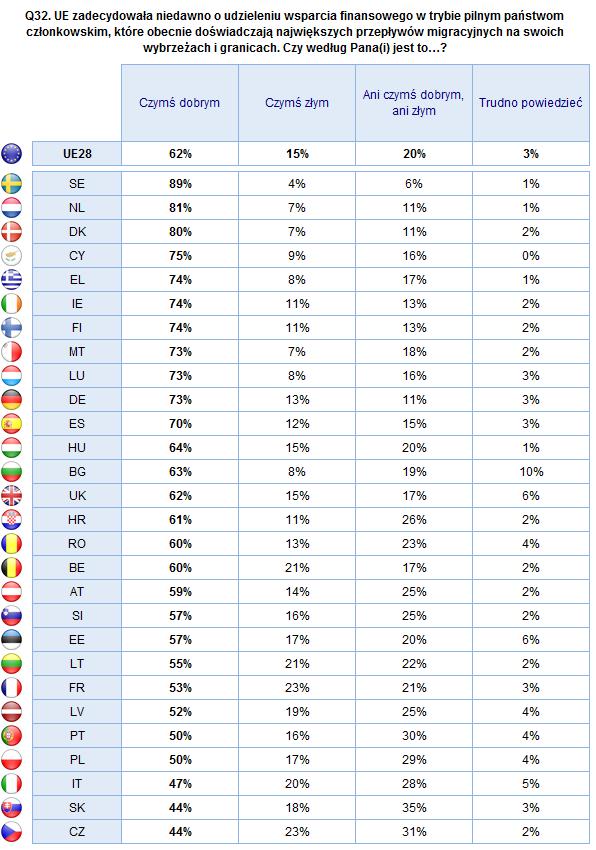Select the Portugal flag icon
The image size is (596, 850).
(11, 736)
